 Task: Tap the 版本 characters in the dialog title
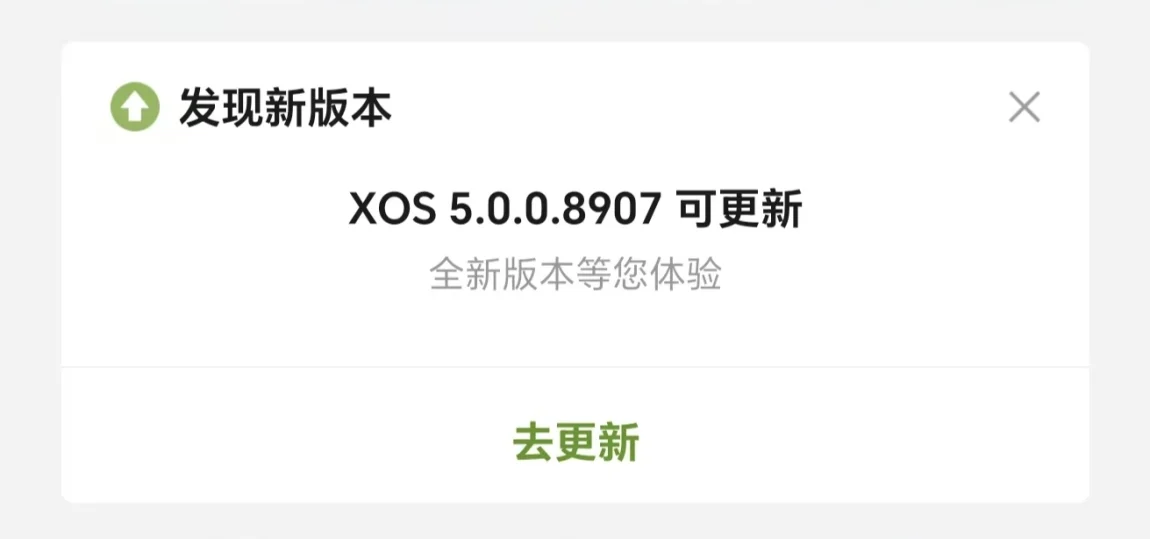pyautogui.click(x=349, y=107)
